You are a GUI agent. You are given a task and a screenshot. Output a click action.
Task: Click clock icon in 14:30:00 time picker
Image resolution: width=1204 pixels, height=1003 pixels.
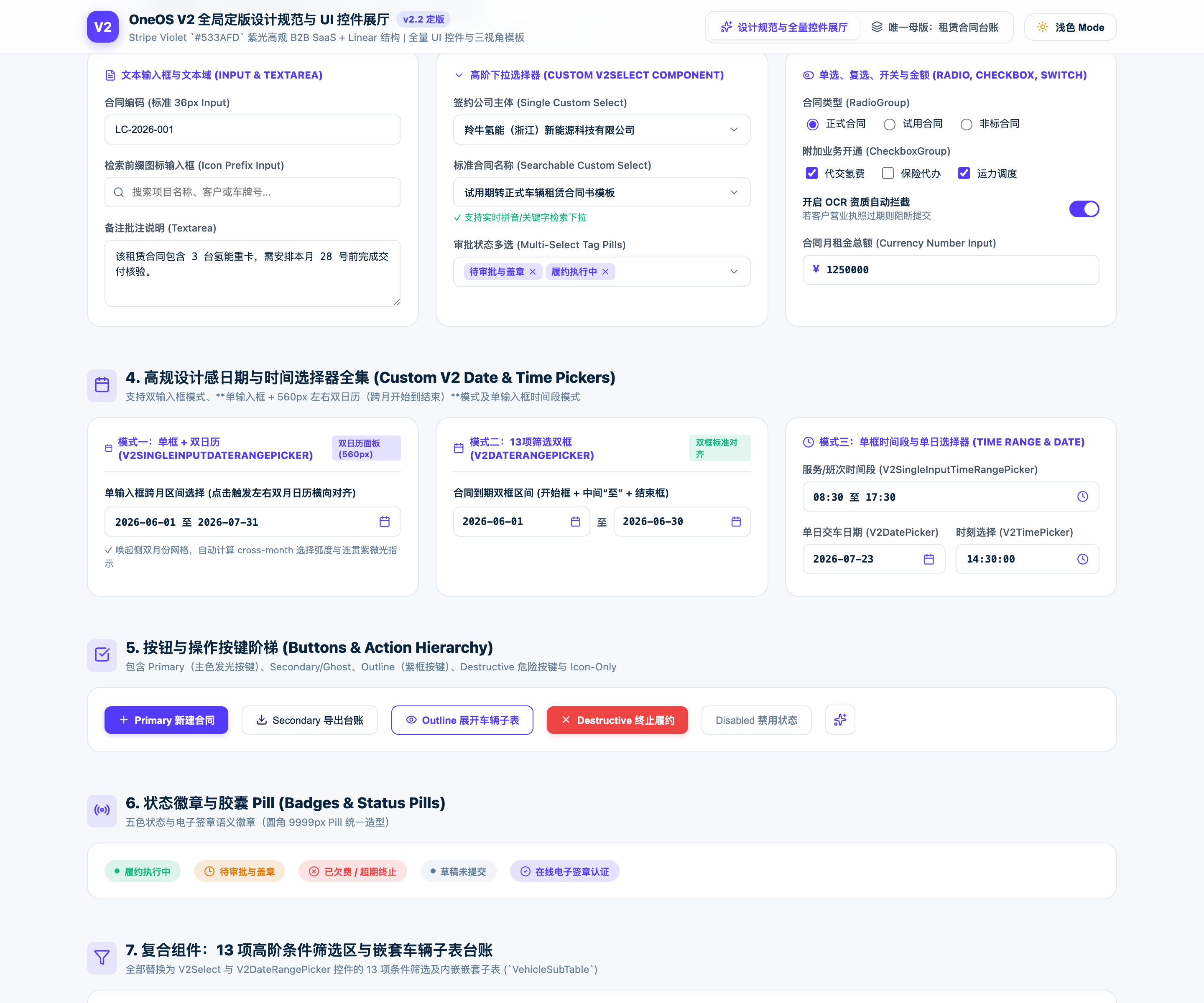pos(1082,559)
